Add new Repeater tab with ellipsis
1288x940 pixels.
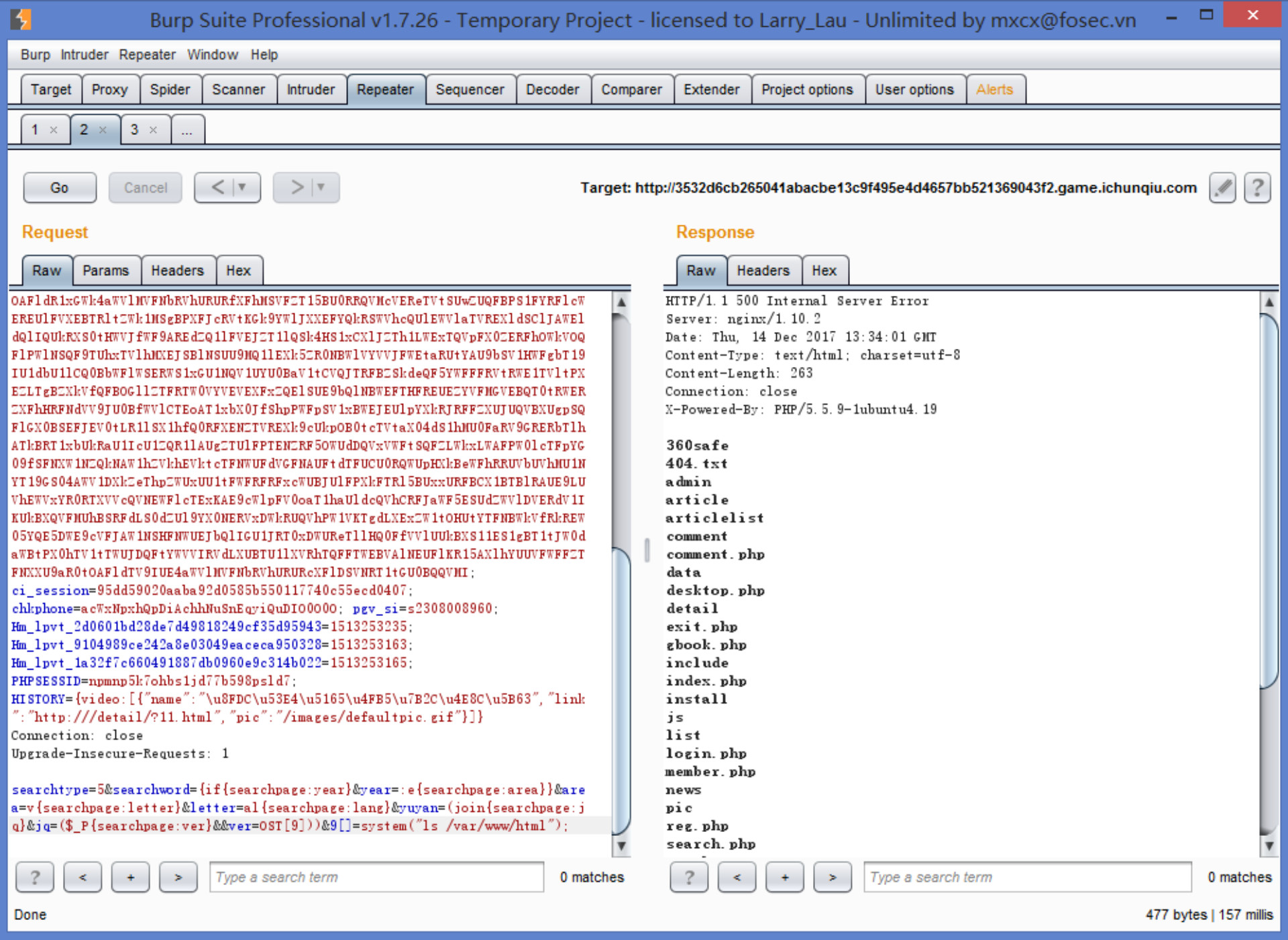187,129
